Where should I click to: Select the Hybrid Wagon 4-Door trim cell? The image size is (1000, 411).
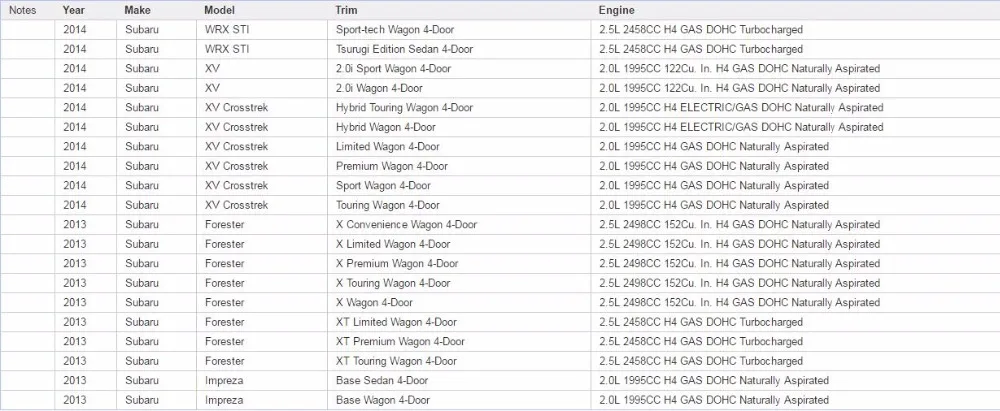460,127
